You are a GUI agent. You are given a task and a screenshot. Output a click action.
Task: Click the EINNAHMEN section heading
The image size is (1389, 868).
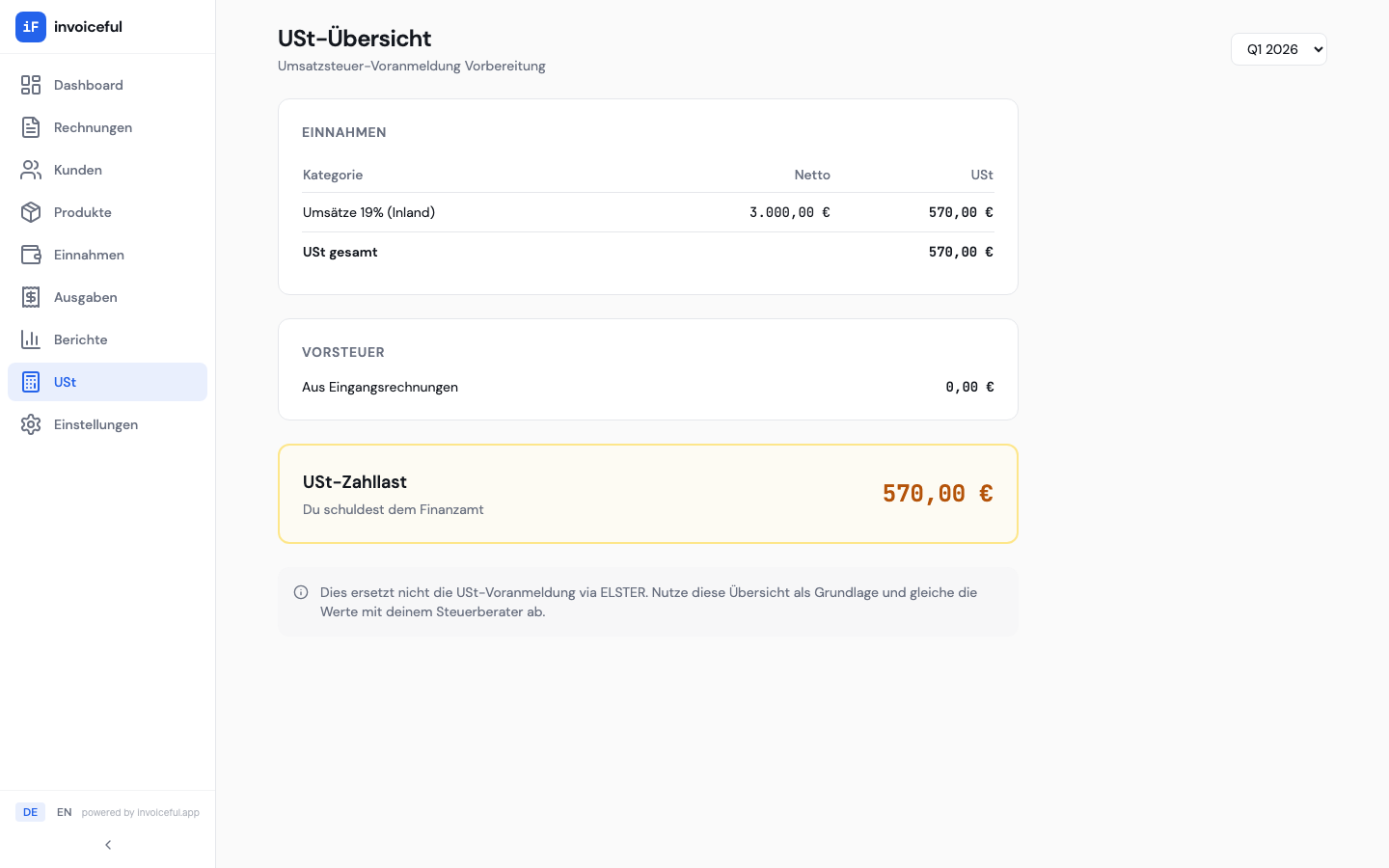344,132
